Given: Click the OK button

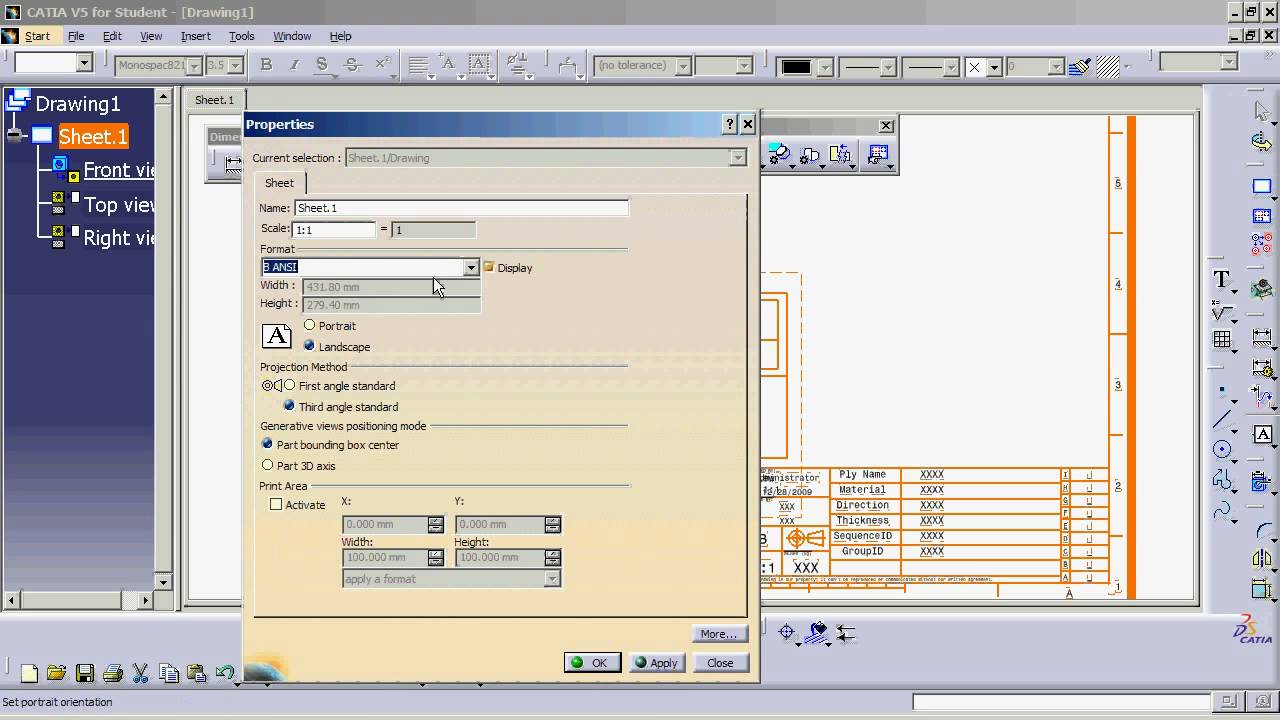Looking at the screenshot, I should click(x=592, y=663).
